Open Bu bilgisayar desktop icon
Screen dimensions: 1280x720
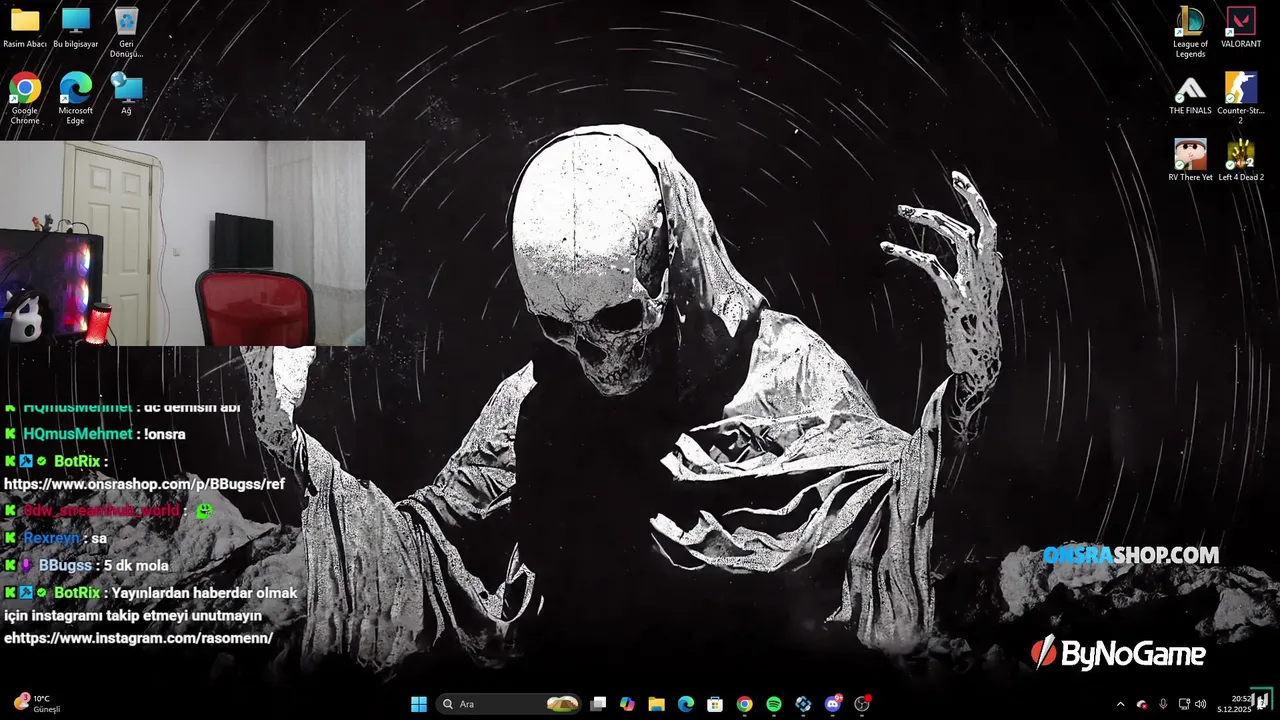pos(75,28)
